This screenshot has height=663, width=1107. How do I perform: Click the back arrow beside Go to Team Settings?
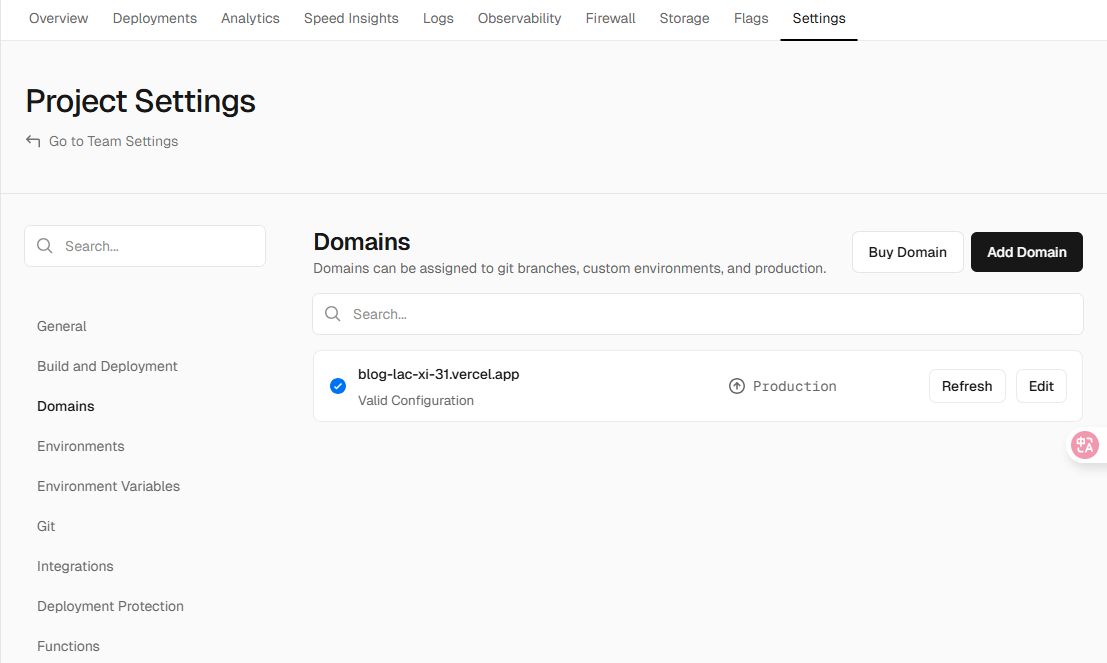(33, 141)
